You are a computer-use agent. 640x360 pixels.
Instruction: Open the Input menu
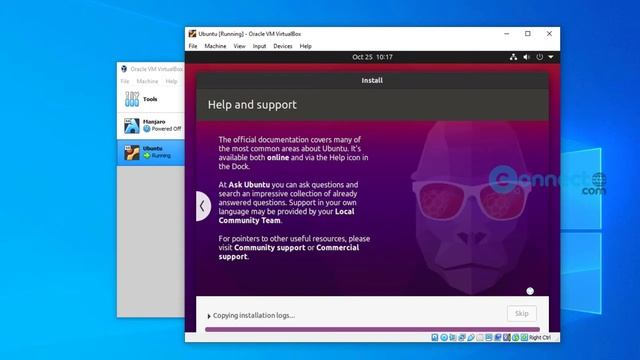click(259, 46)
